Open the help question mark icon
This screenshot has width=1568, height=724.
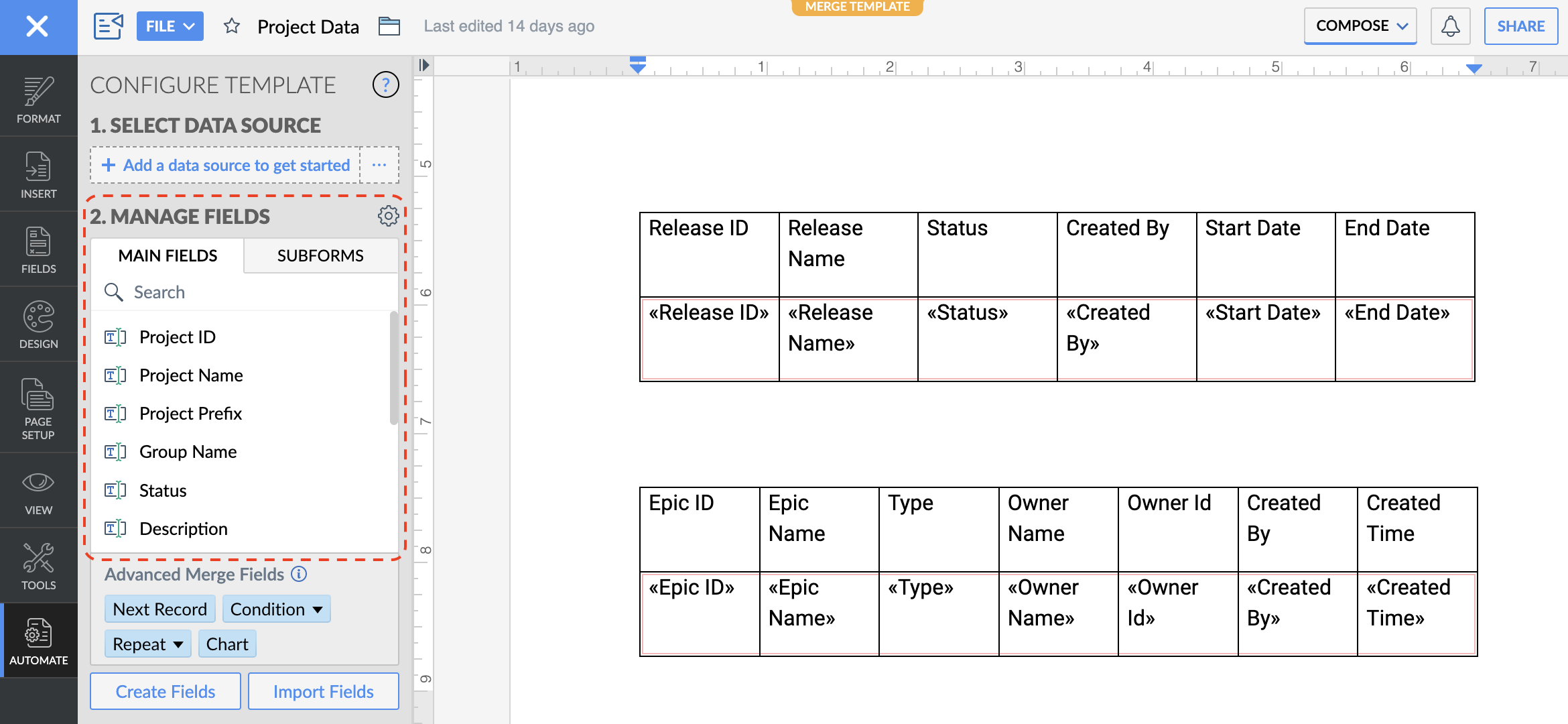(385, 85)
